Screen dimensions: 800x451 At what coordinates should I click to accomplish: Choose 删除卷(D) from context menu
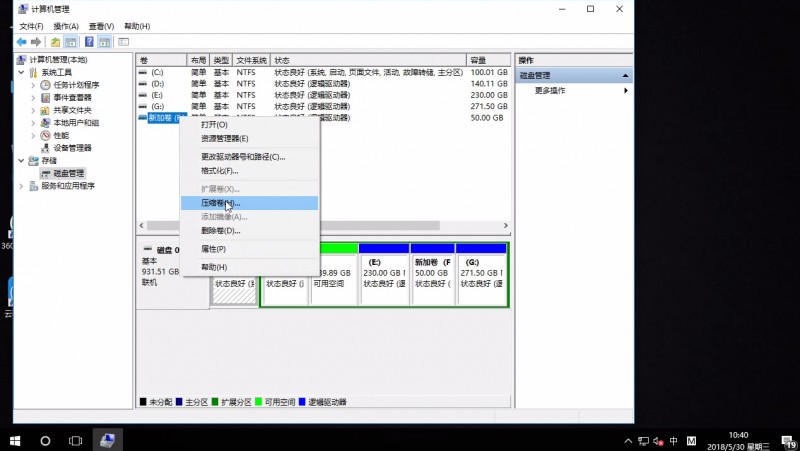(249, 231)
